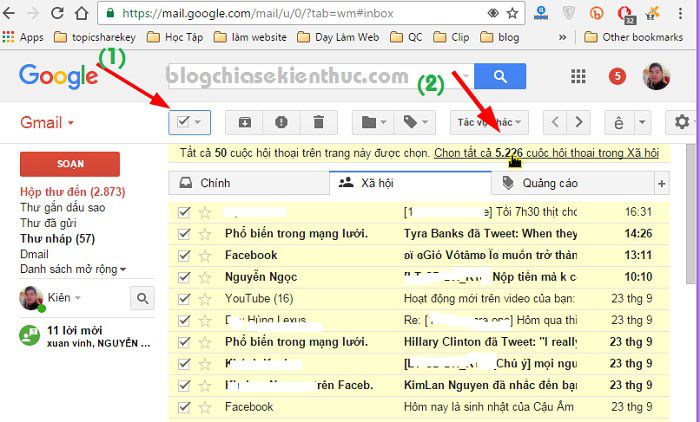Open the Apps shortcut in bookmarks bar
The height and width of the screenshot is (422, 700).
coord(23,37)
